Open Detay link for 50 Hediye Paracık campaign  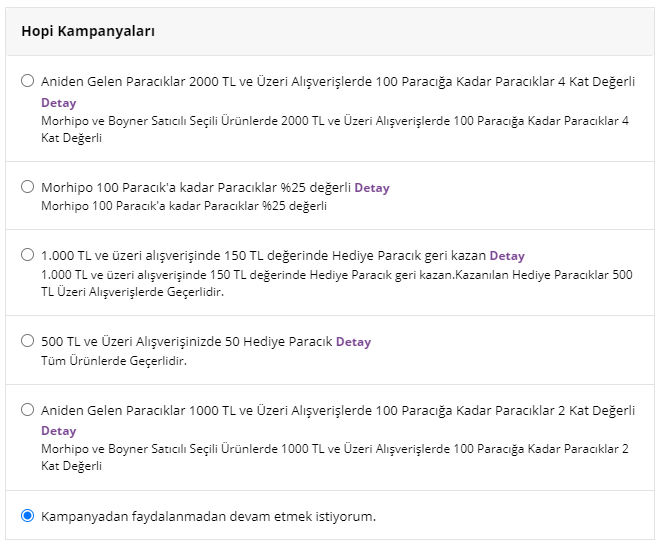pyautogui.click(x=354, y=342)
